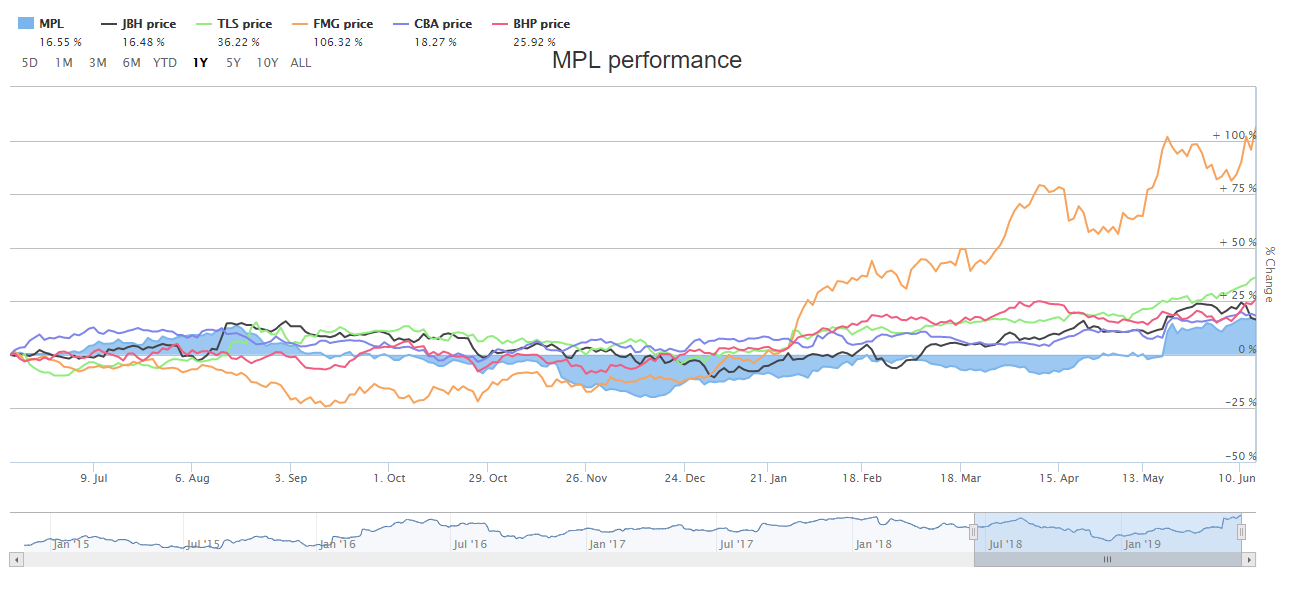Click Jan '18 in the navigator
Image resolution: width=1290 pixels, height=590 pixels.
[x=874, y=545]
